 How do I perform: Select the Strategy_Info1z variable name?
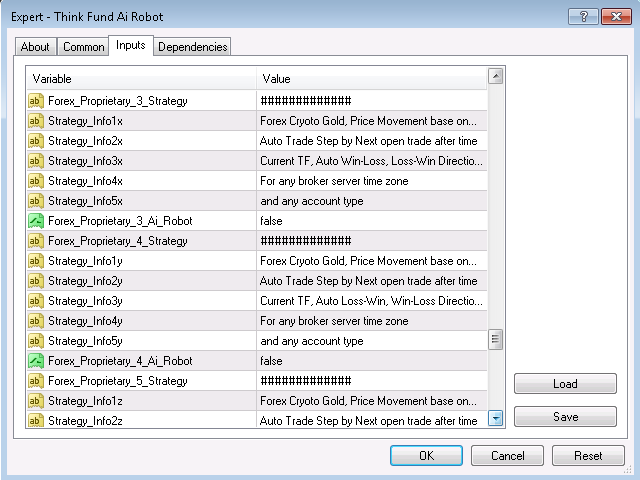click(85, 401)
